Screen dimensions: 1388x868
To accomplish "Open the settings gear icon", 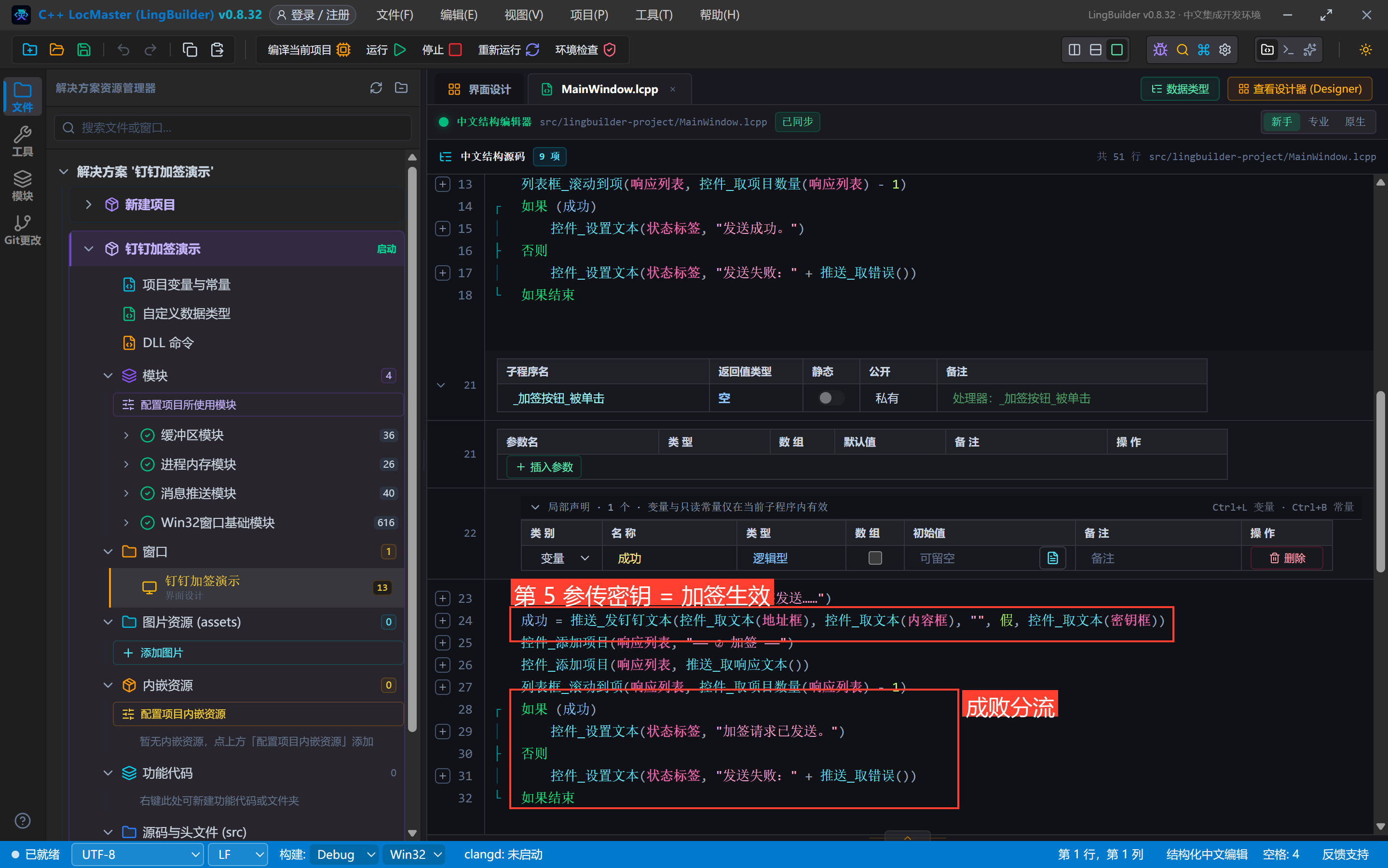I will pyautogui.click(x=1225, y=50).
